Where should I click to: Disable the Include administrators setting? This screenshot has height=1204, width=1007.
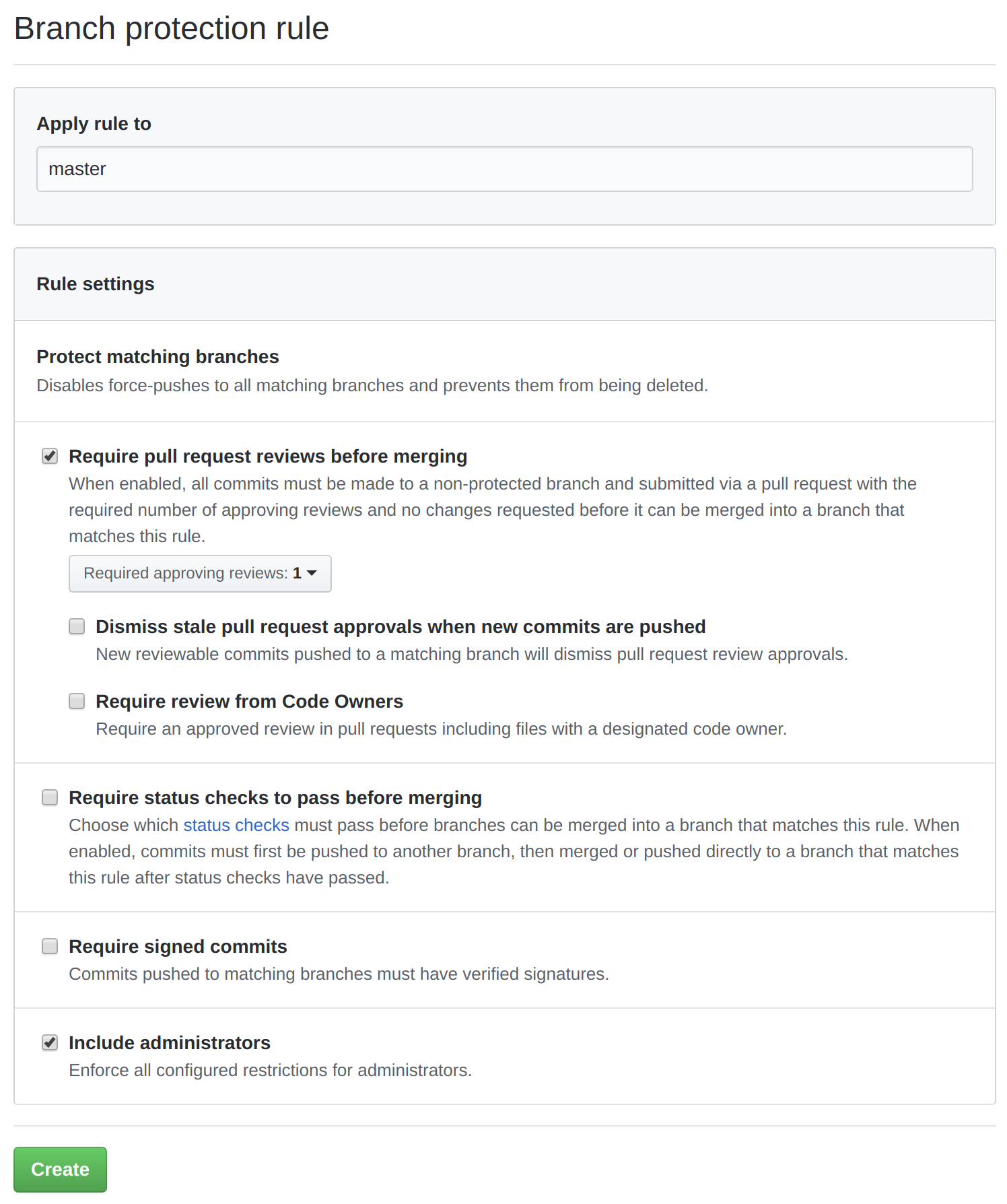coord(50,1042)
